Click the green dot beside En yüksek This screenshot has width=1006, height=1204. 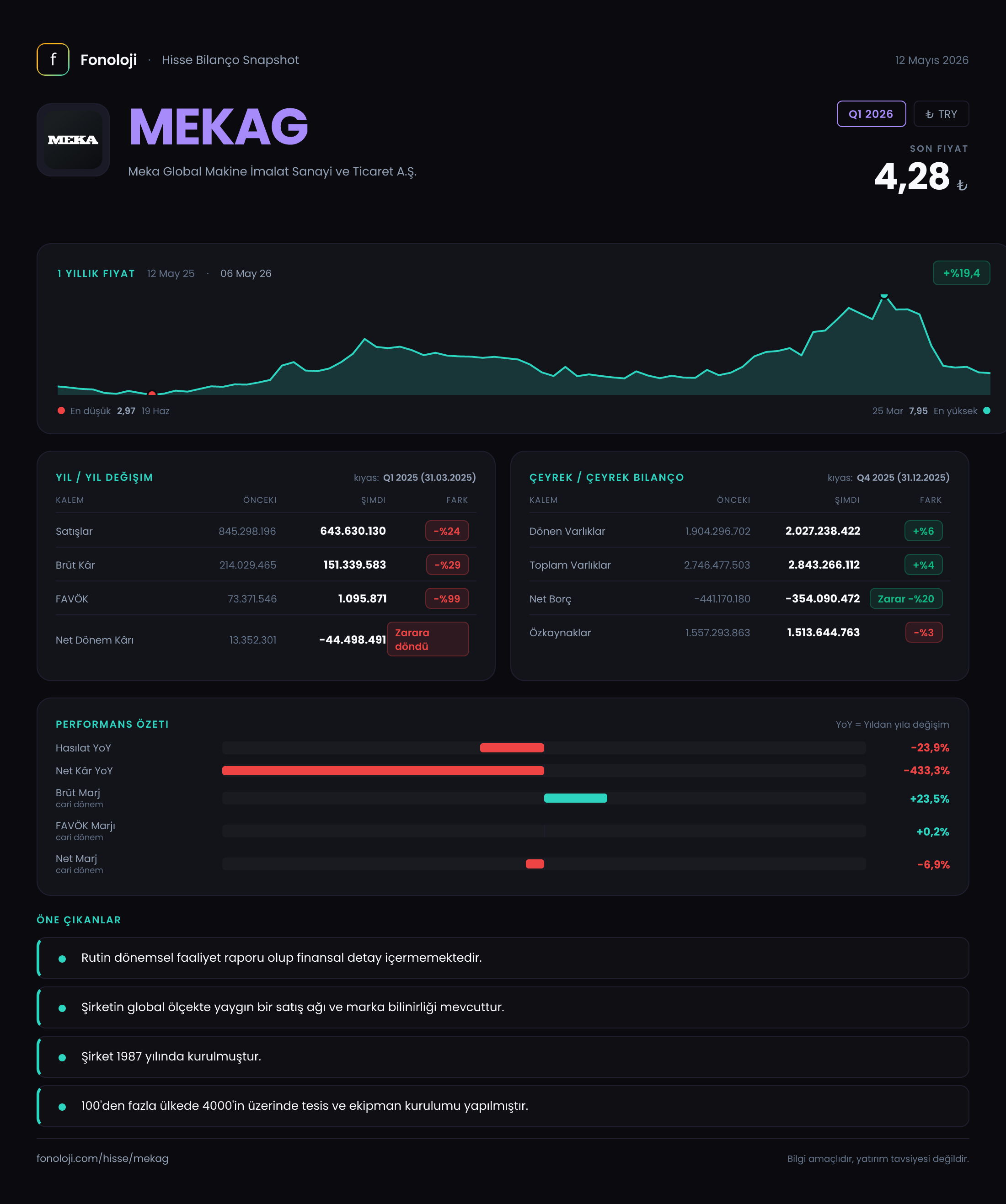986,410
